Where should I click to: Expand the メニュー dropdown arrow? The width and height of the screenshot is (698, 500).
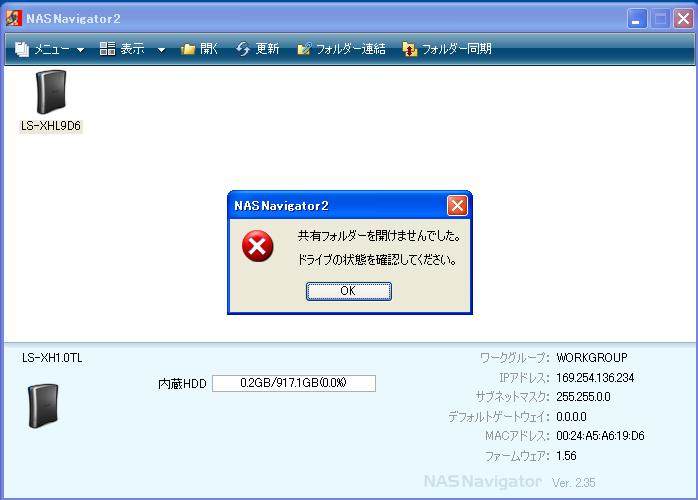[x=81, y=50]
